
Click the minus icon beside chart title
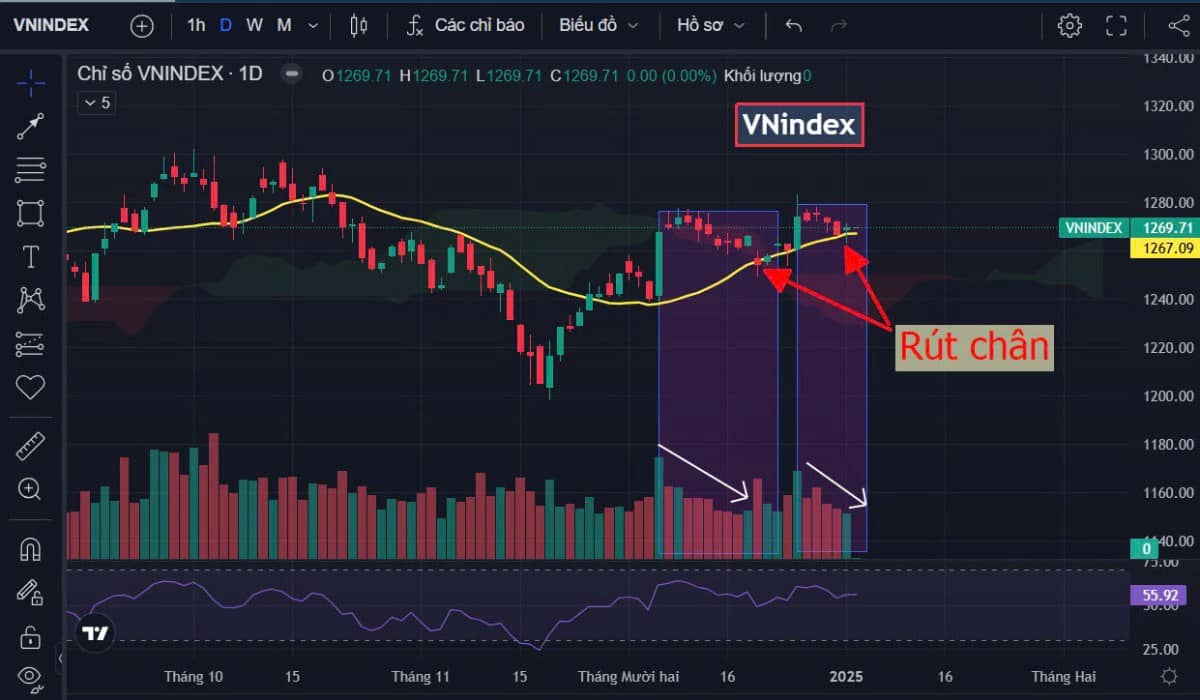(x=291, y=74)
